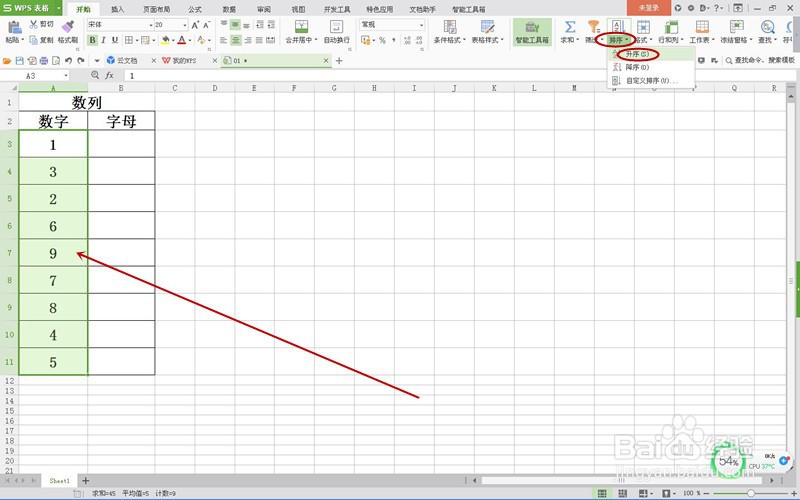Select Ascending (升序) in sort menu
800x500 pixels.
point(650,54)
